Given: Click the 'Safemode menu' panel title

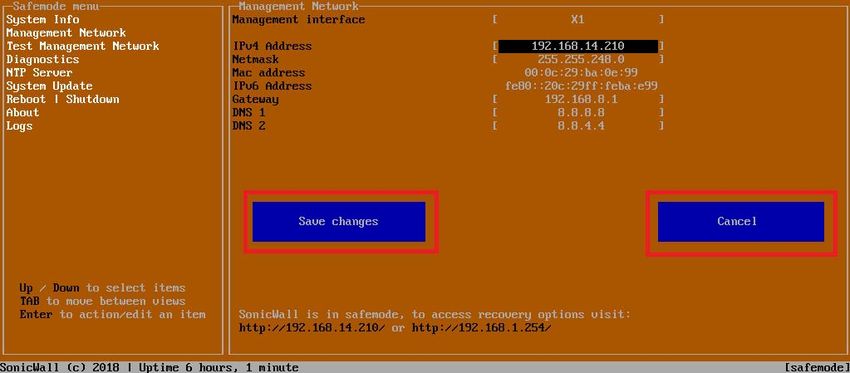Looking at the screenshot, I should tap(56, 7).
